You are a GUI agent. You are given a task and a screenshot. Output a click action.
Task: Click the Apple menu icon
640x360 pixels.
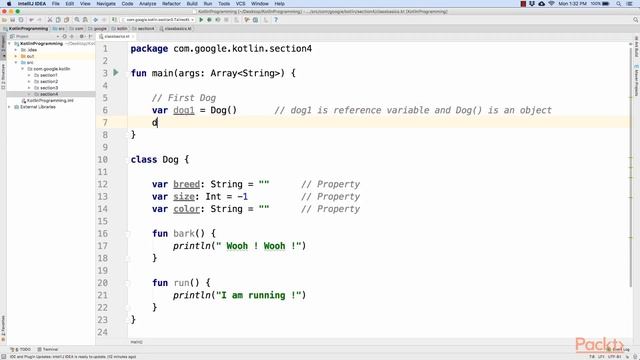click(9, 4)
